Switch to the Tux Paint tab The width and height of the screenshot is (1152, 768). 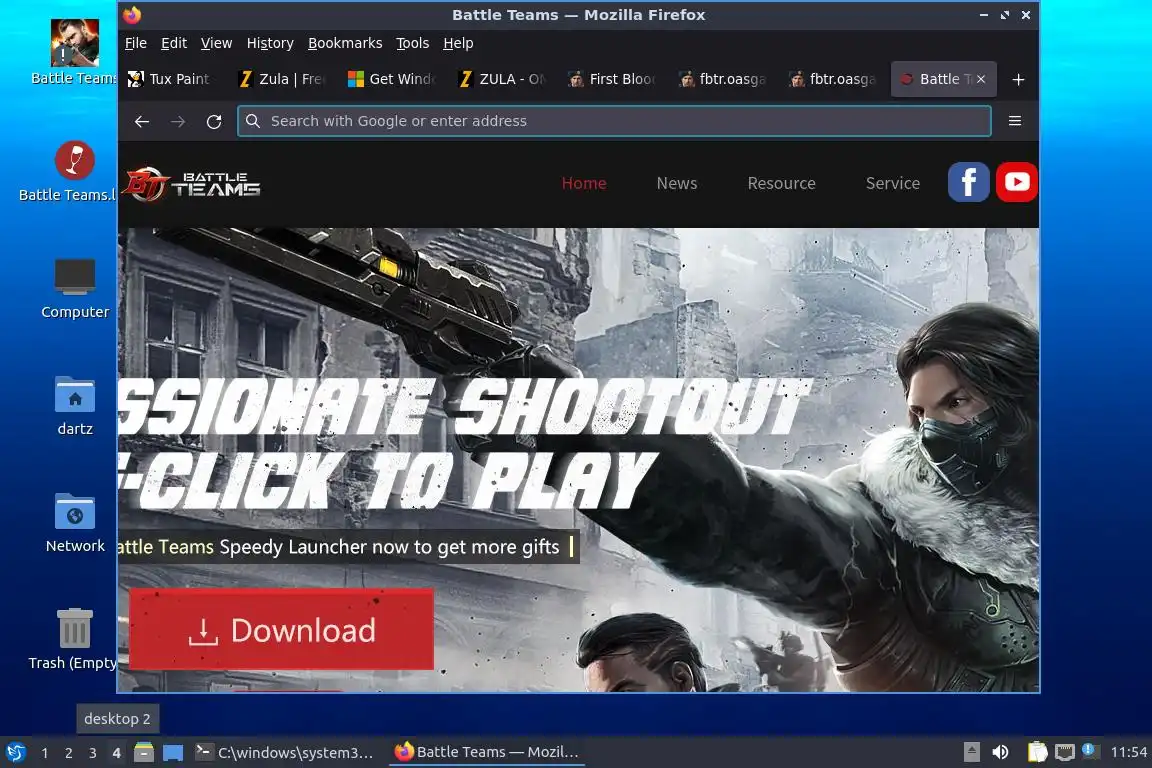[x=171, y=79]
